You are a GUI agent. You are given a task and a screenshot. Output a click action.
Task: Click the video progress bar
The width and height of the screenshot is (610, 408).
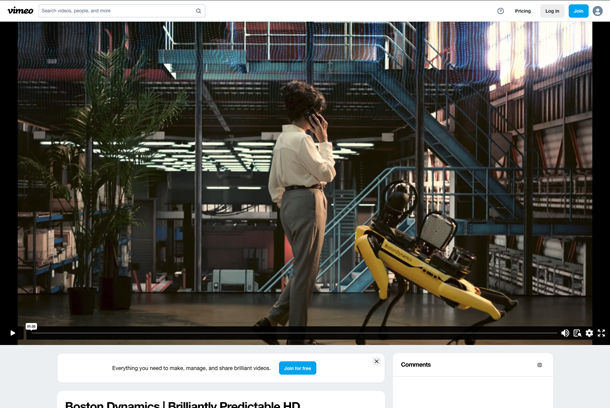click(294, 333)
